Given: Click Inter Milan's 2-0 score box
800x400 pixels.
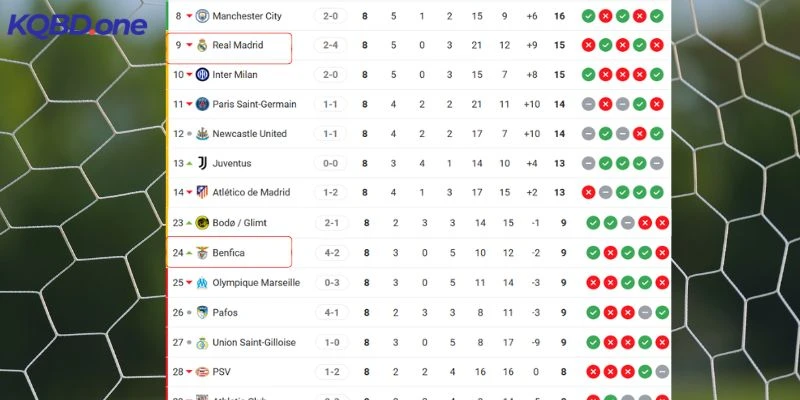Looking at the screenshot, I should click(331, 75).
